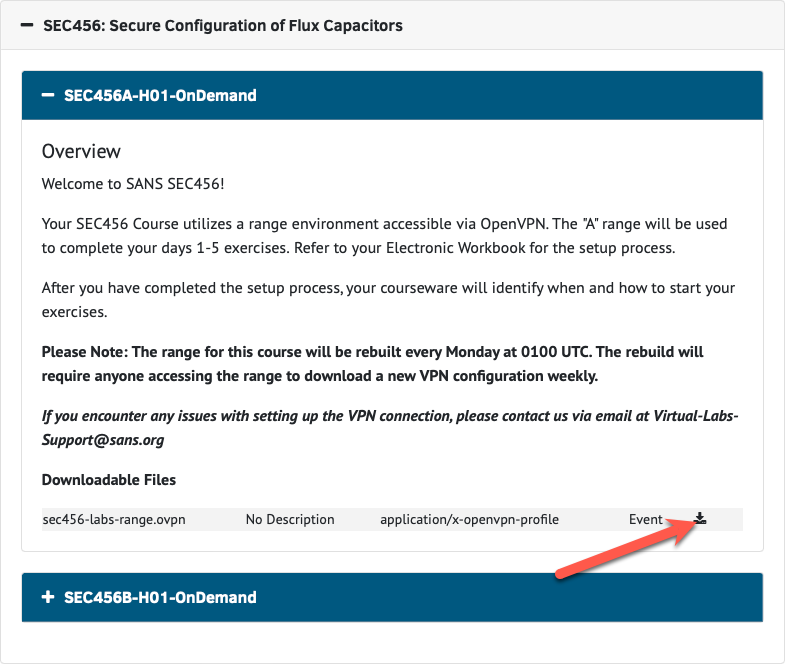785x664 pixels.
Task: Click the sec456-labs-range.ovpn filename
Action: pos(114,519)
